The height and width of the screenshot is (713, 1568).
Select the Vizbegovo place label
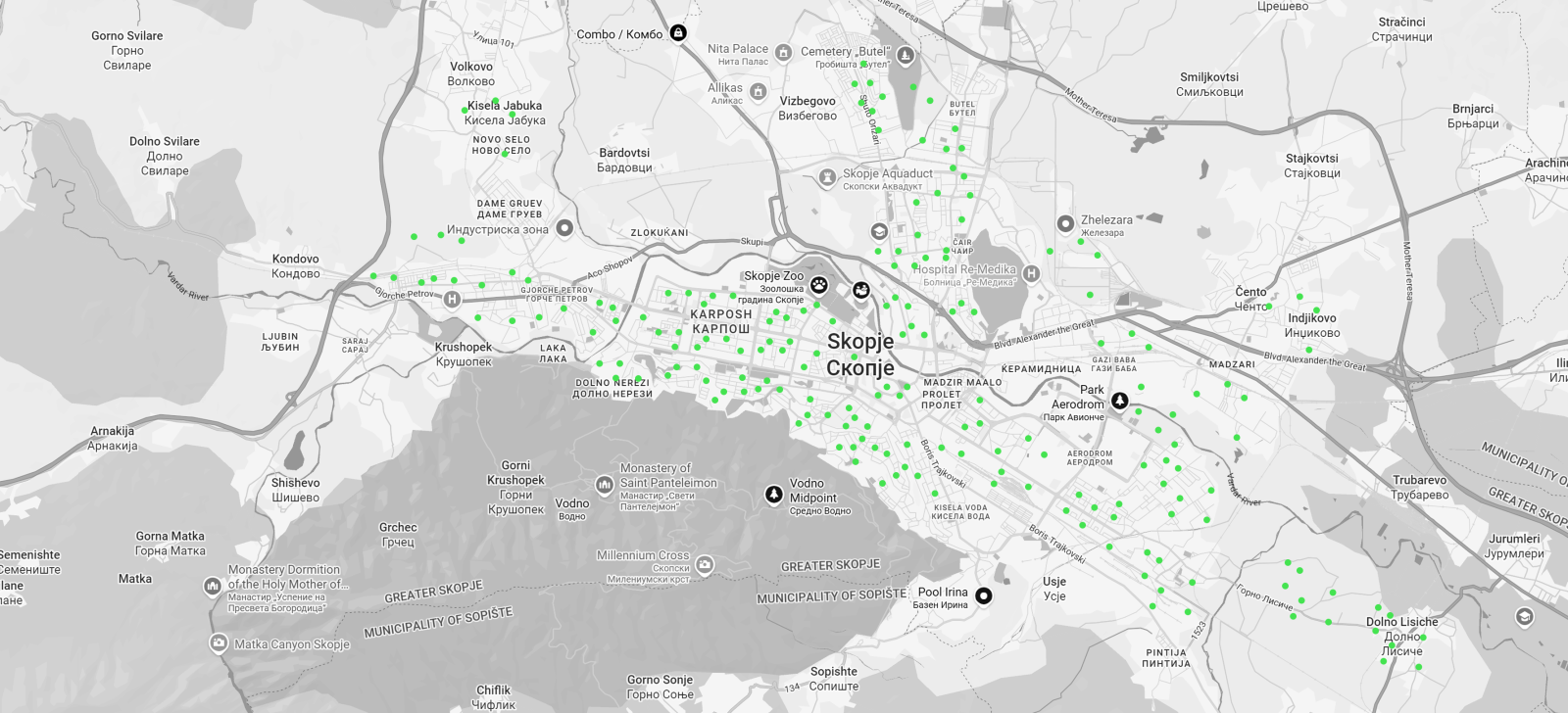tap(808, 108)
